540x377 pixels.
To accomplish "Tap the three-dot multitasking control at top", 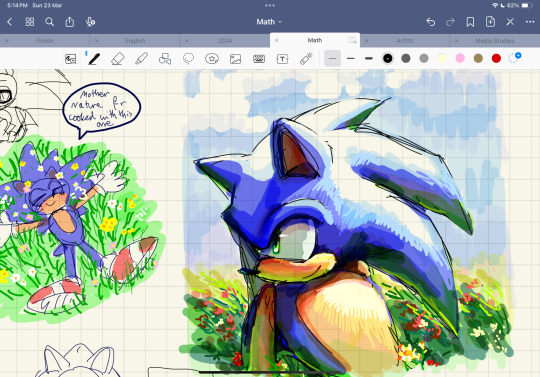I will (x=270, y=6).
